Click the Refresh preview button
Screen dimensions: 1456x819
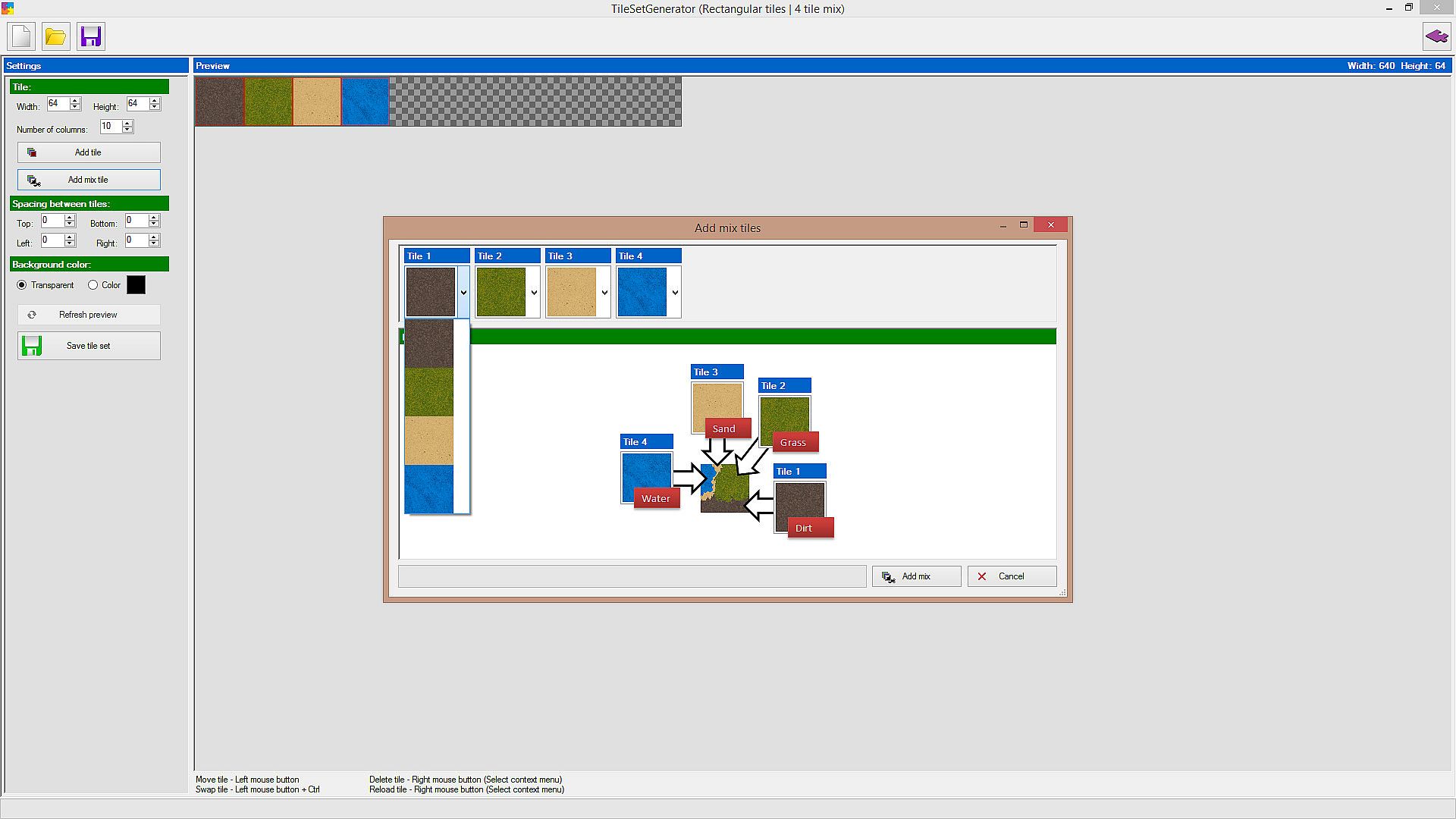pos(89,315)
